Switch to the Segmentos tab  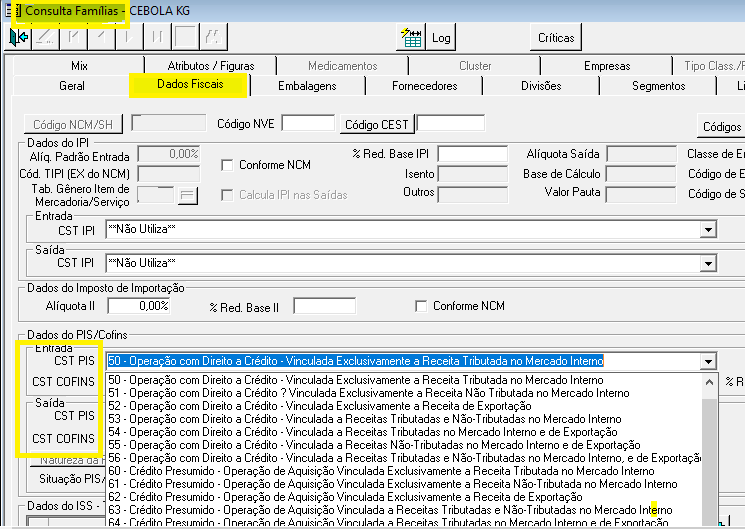point(659,86)
